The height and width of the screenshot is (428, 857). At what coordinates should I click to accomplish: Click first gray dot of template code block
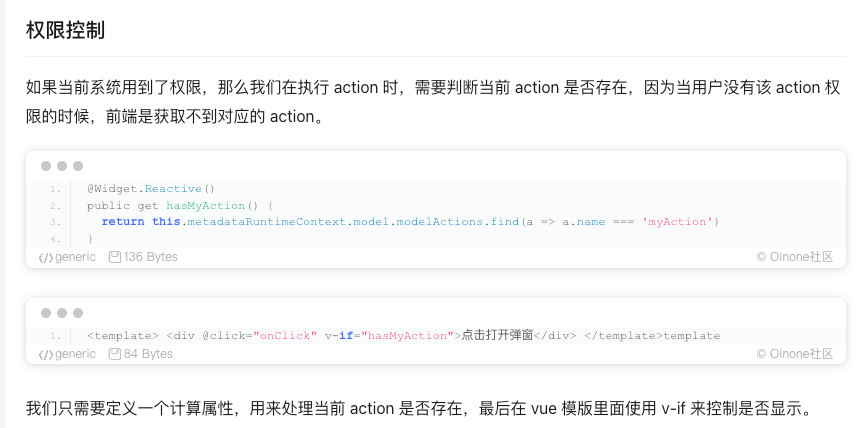46,313
